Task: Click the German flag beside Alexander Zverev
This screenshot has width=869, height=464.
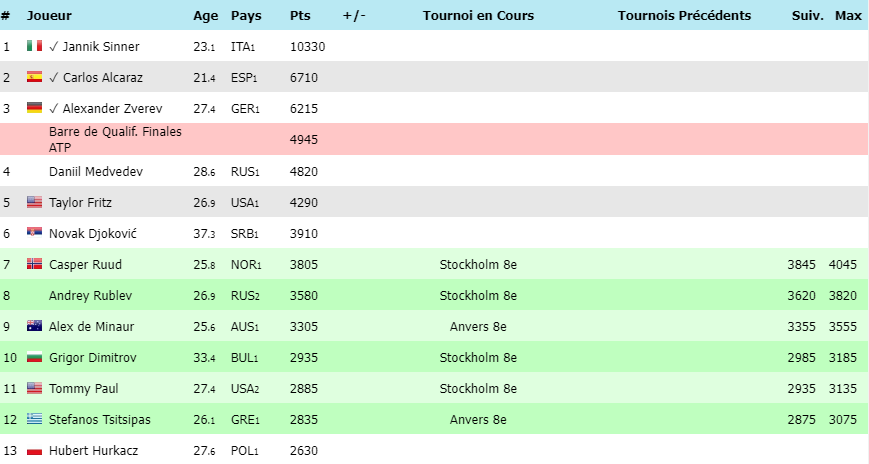Action: click(34, 108)
